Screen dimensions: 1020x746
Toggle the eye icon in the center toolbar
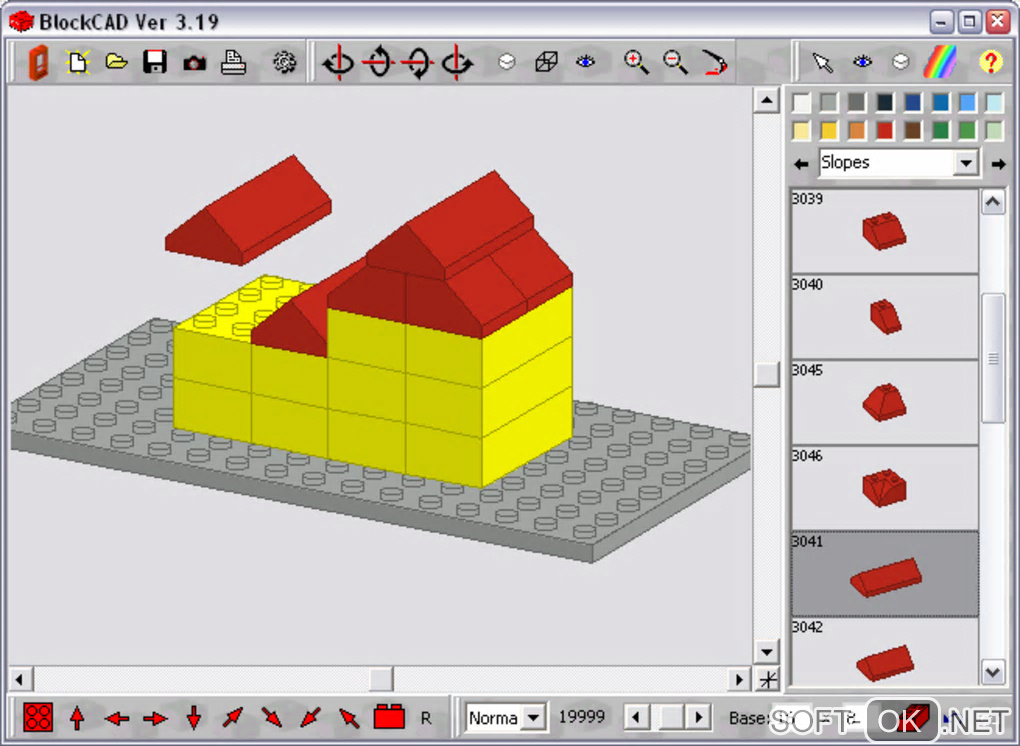(x=585, y=62)
